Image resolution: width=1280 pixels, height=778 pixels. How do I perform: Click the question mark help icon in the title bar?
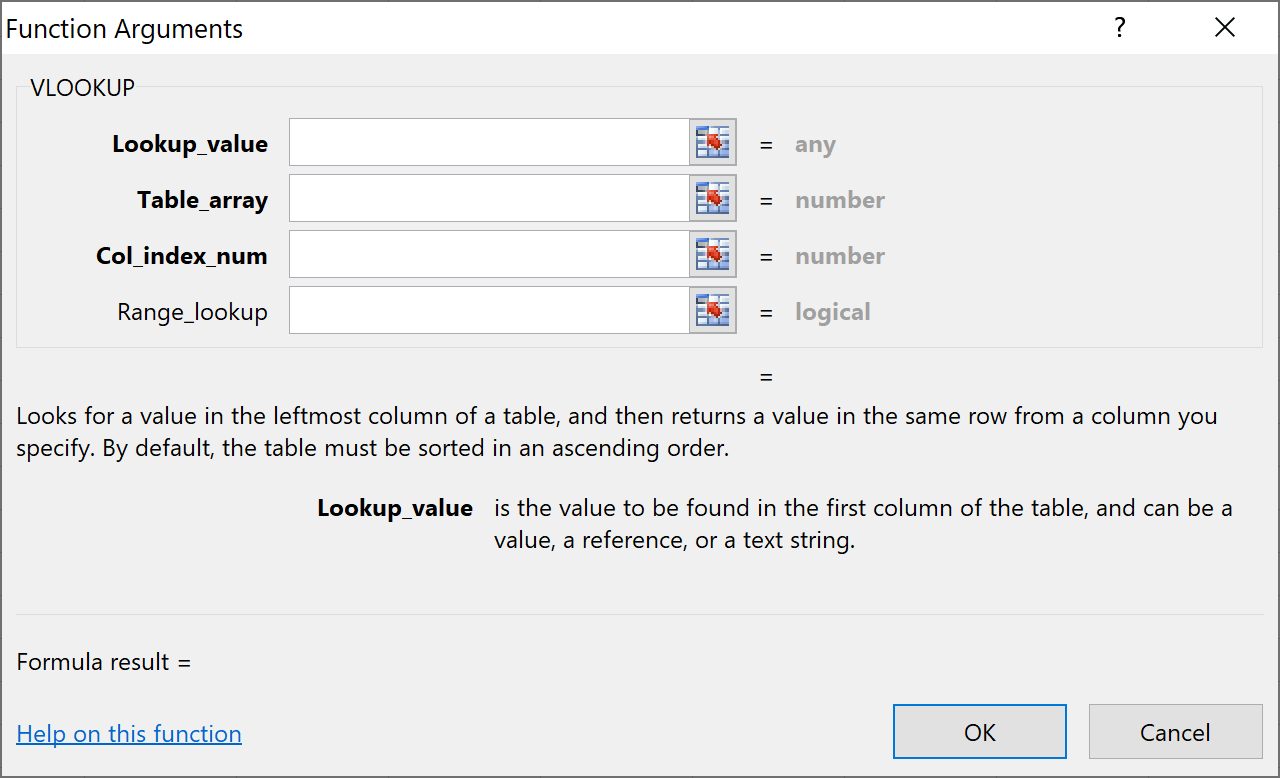[x=1120, y=28]
